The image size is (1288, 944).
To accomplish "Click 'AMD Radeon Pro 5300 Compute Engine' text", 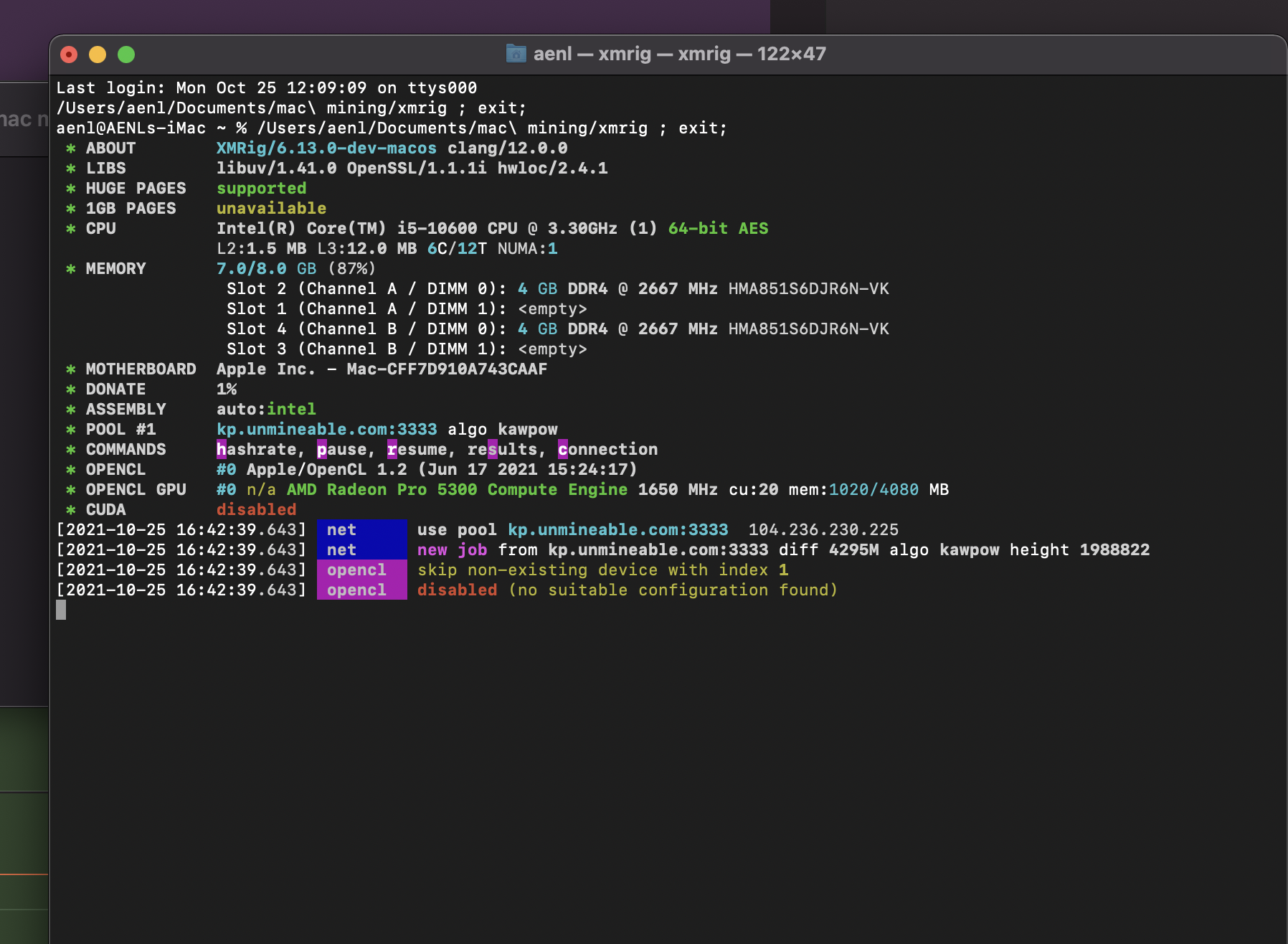I will [x=458, y=490].
